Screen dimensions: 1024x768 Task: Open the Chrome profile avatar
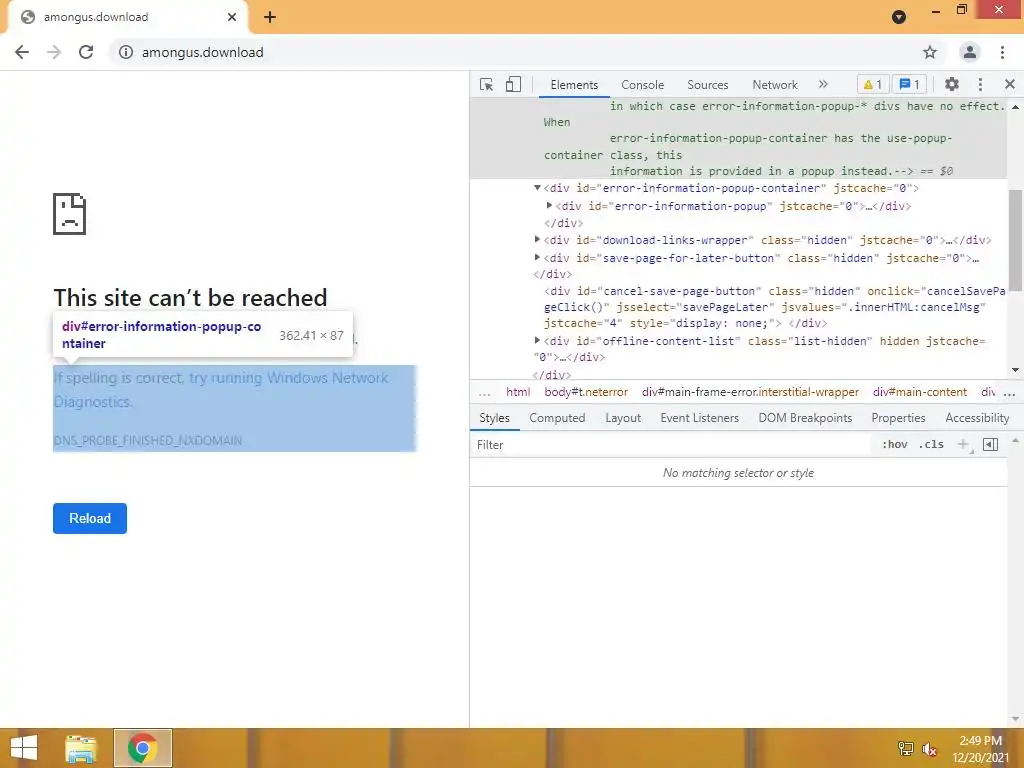[x=970, y=52]
